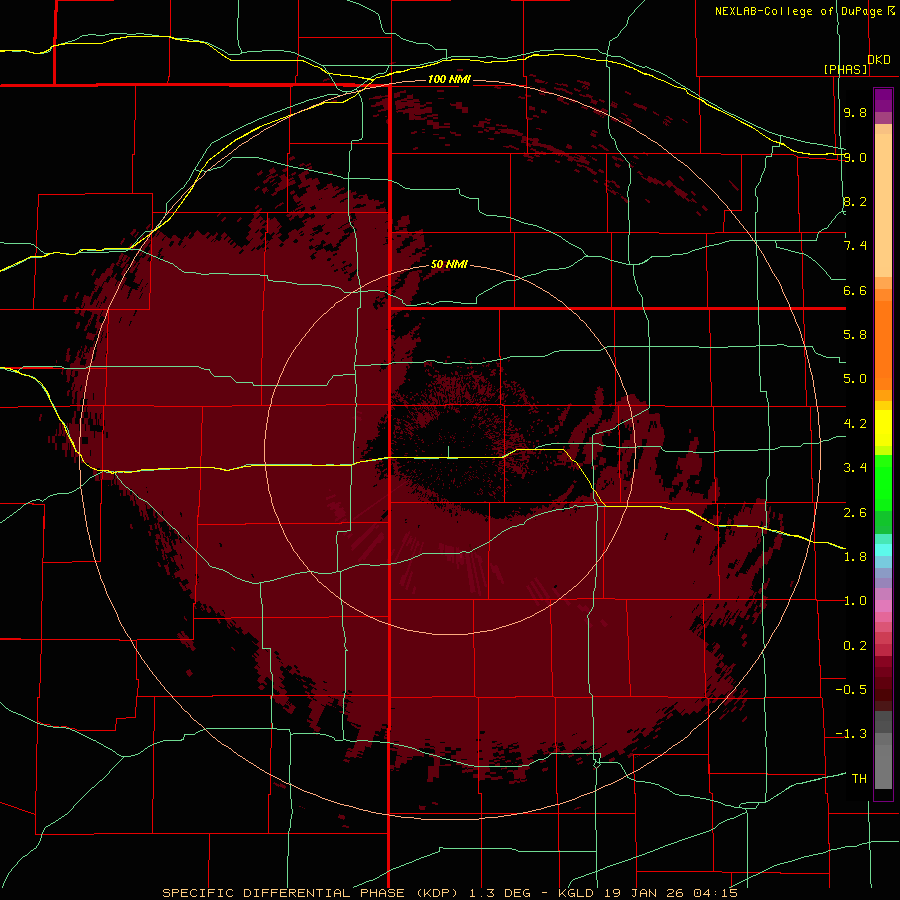The image size is (900, 900).
Task: Pick the bright green color bar segment
Action: [x=883, y=482]
